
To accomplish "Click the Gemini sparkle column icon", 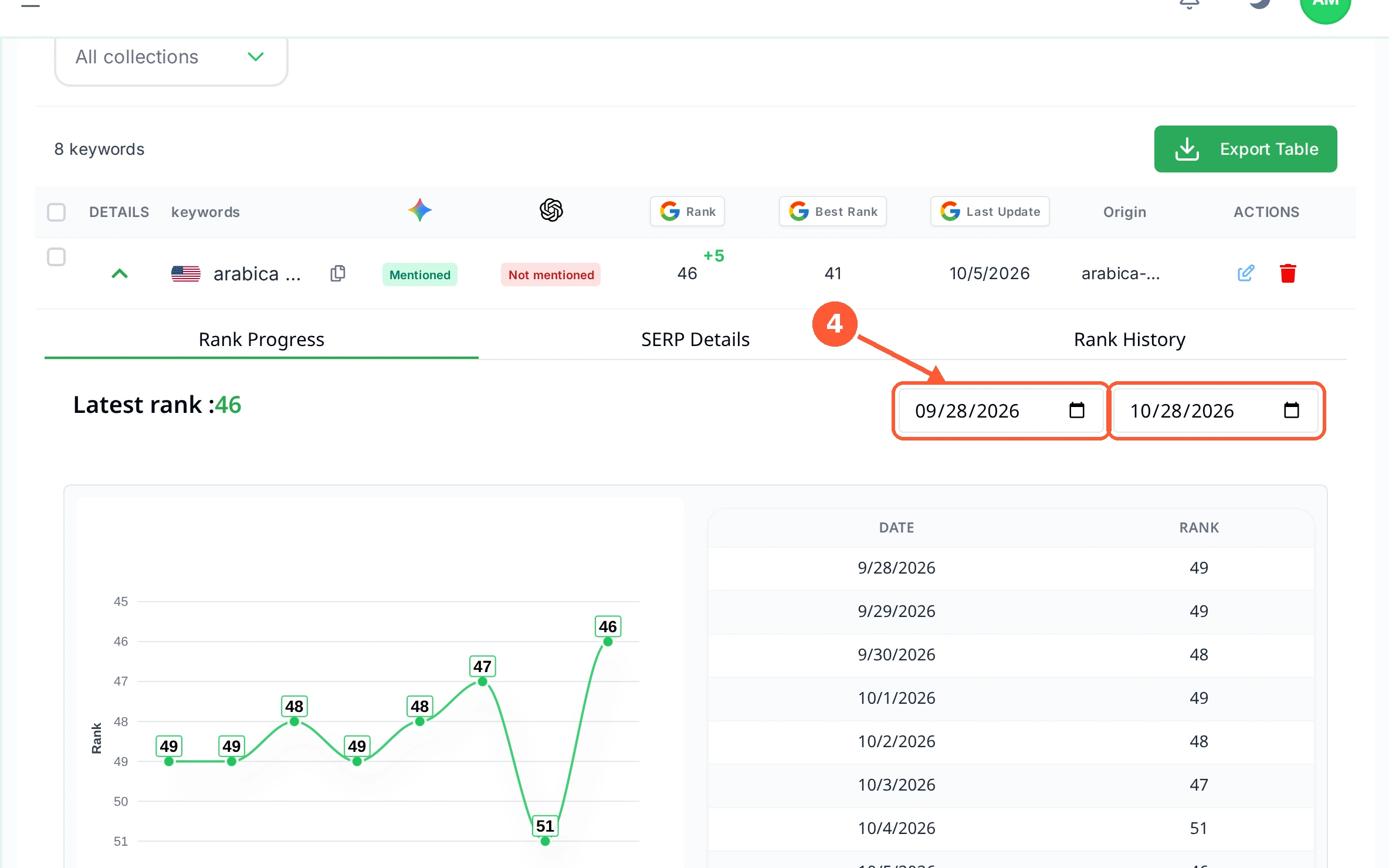I will [420, 211].
